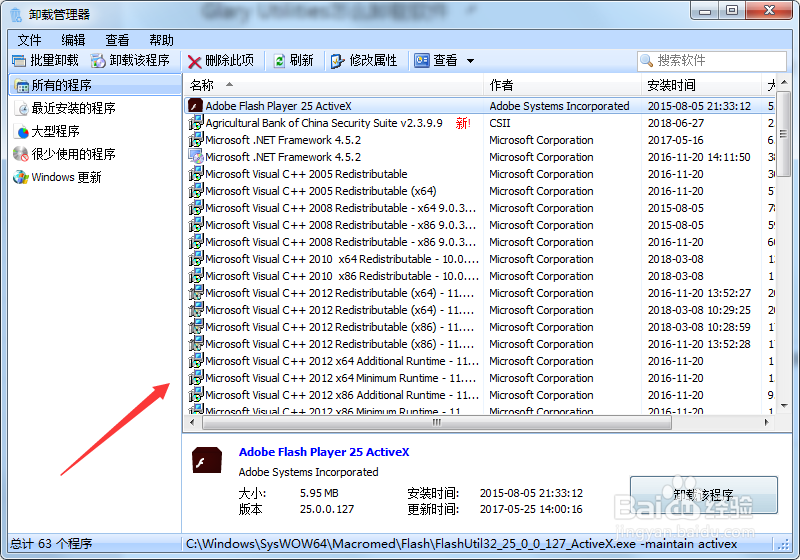Select Microsoft Visual C++ 2005 Redistributable (x64)
Screen dimensions: 800x560
point(479,191)
